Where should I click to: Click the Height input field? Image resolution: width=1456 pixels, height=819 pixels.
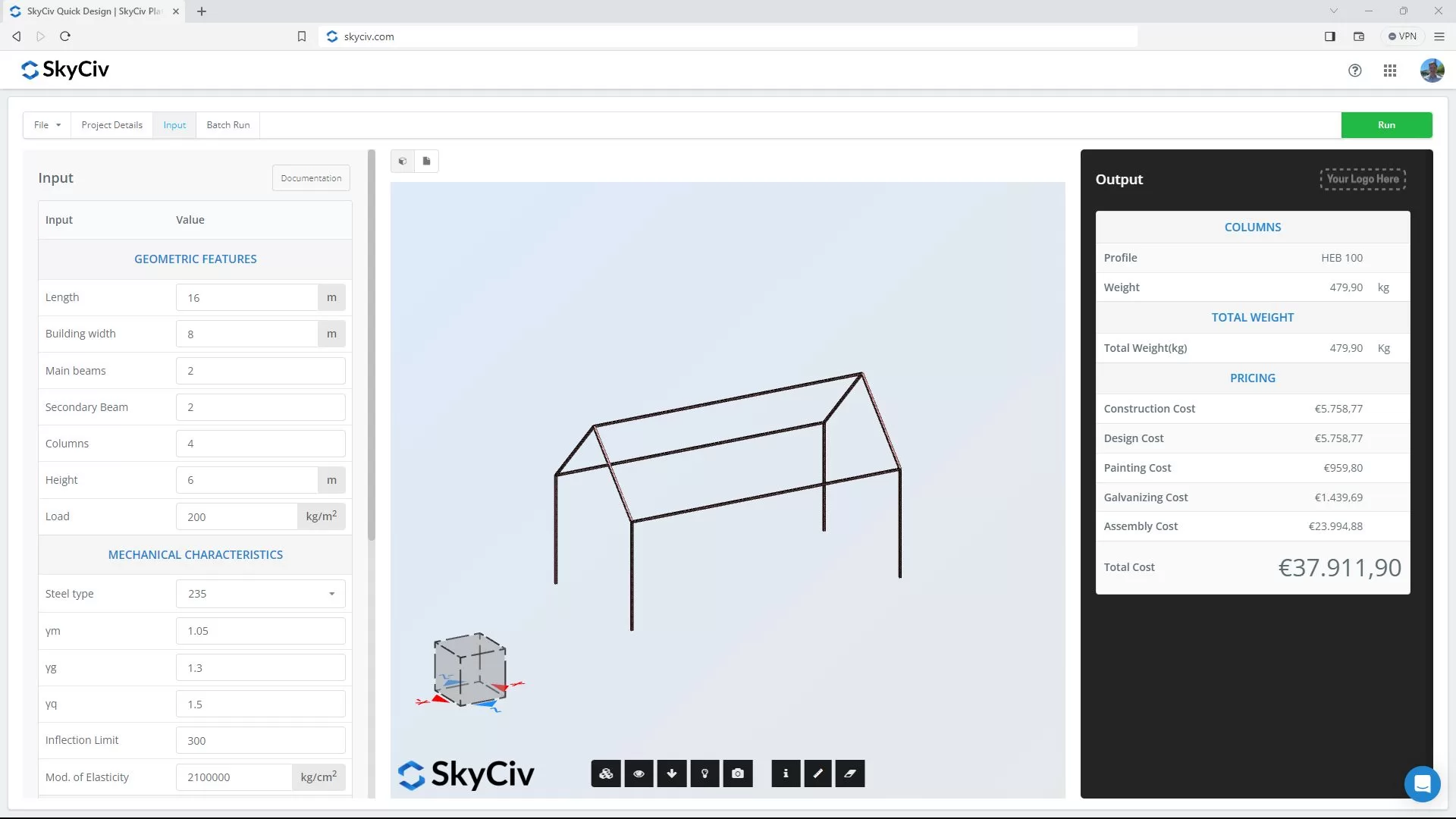coord(247,480)
